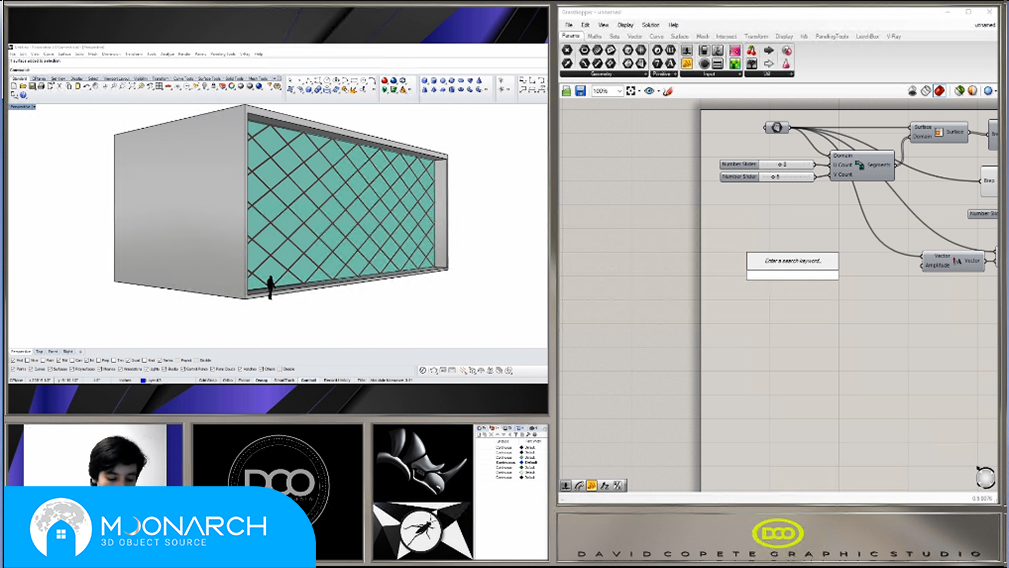Open file with Grasshopper green folder icon
Image resolution: width=1009 pixels, height=568 pixels.
[566, 91]
